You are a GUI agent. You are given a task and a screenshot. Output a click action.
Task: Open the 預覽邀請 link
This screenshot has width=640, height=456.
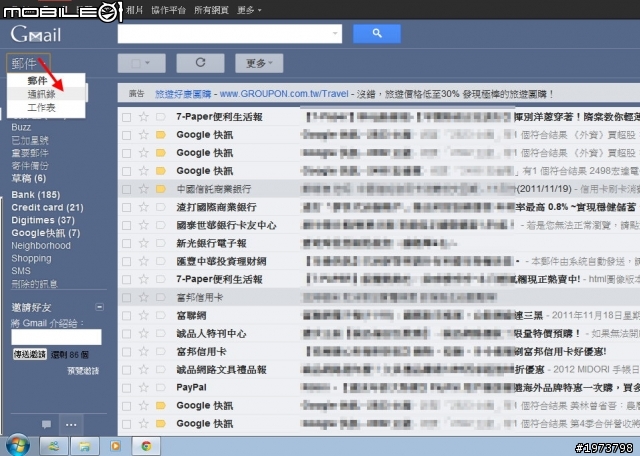tap(83, 371)
